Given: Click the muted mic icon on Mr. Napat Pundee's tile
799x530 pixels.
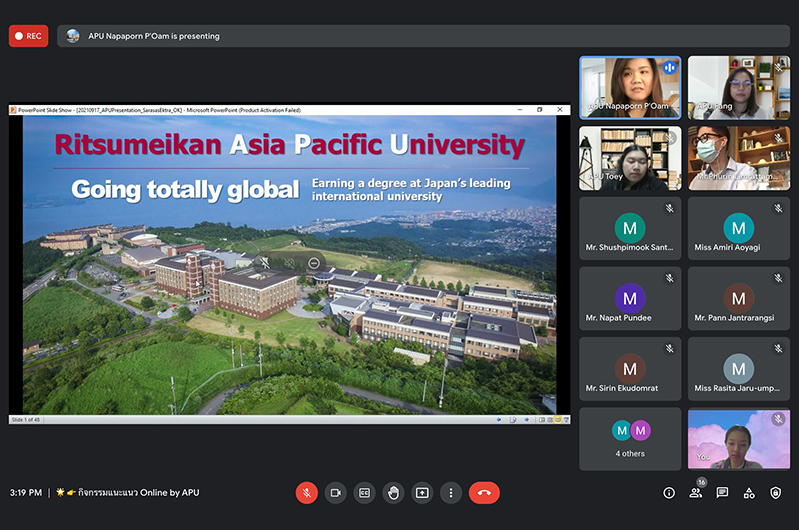Looking at the screenshot, I should [x=670, y=278].
